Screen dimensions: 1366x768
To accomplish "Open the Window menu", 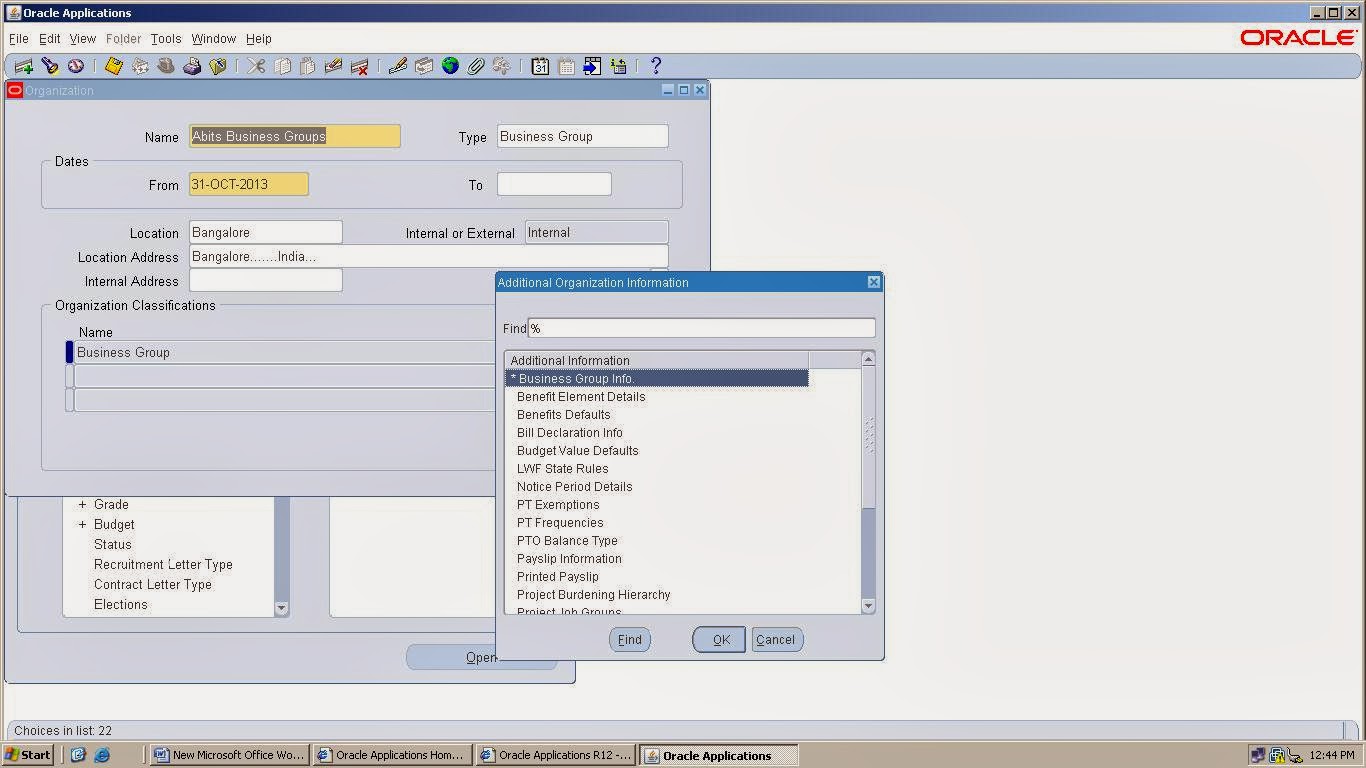I will click(x=214, y=39).
